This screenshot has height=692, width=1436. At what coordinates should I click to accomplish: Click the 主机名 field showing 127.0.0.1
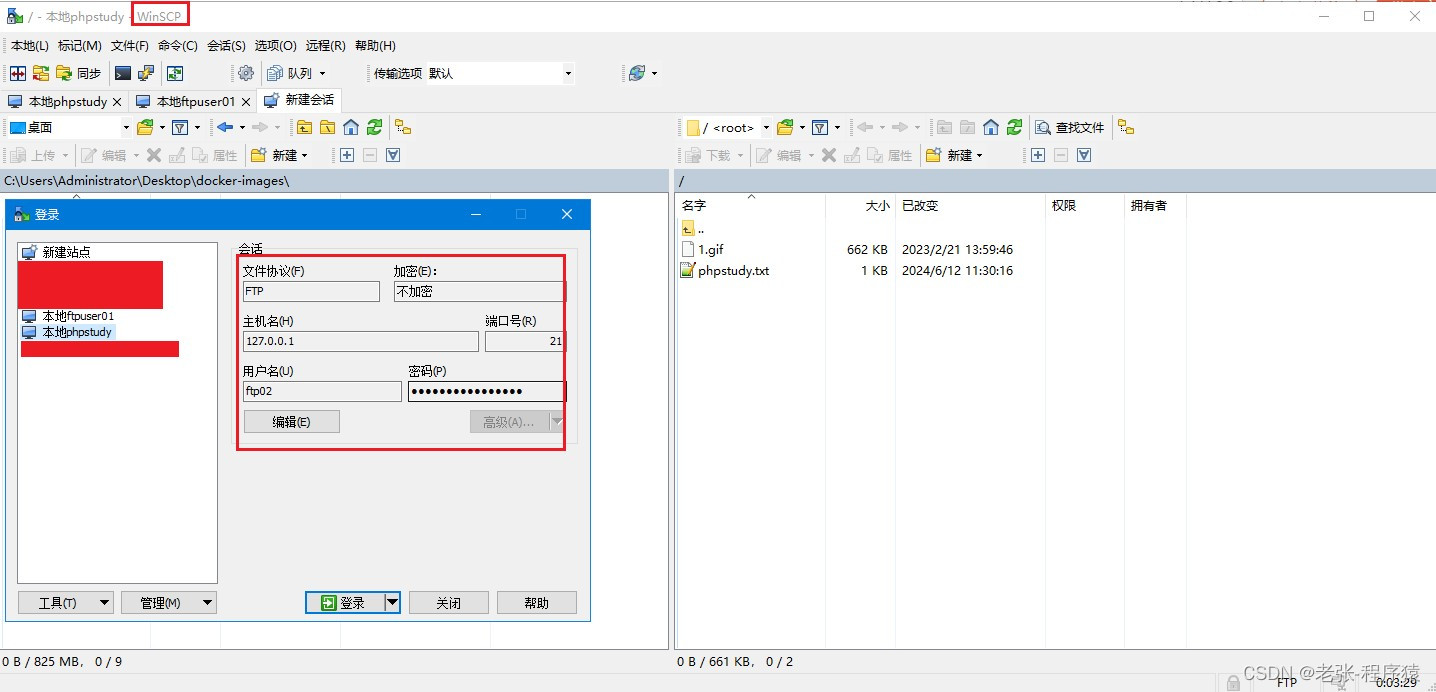pyautogui.click(x=361, y=341)
